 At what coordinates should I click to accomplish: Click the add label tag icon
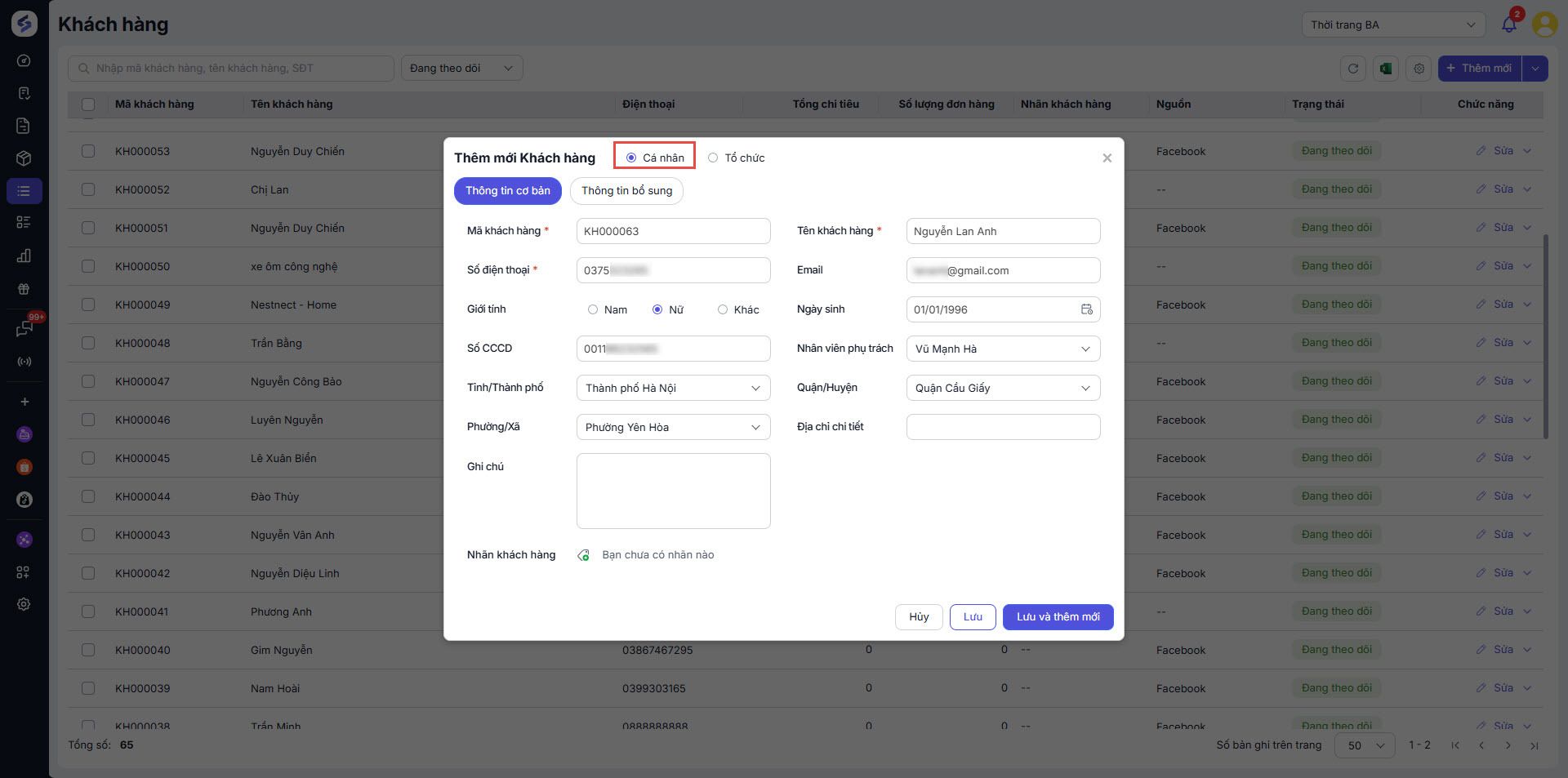584,555
